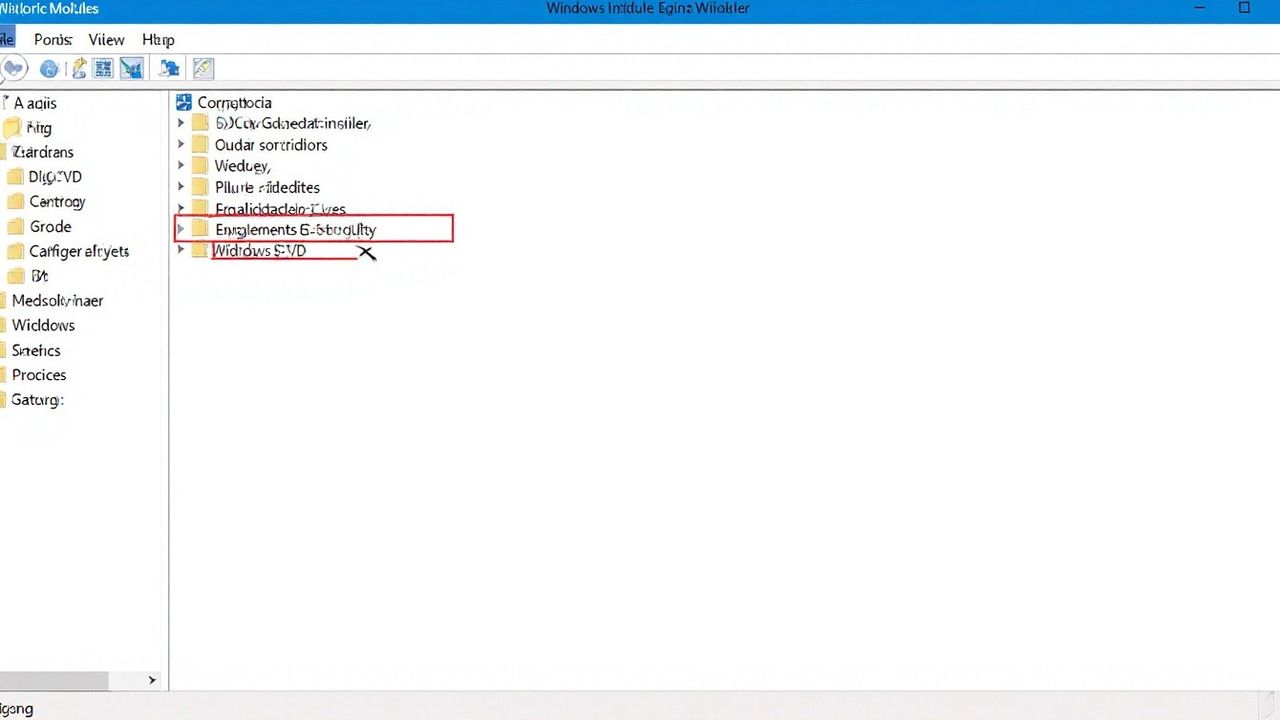
Task: Click the folder icon next to Wedugy
Action: click(199, 165)
